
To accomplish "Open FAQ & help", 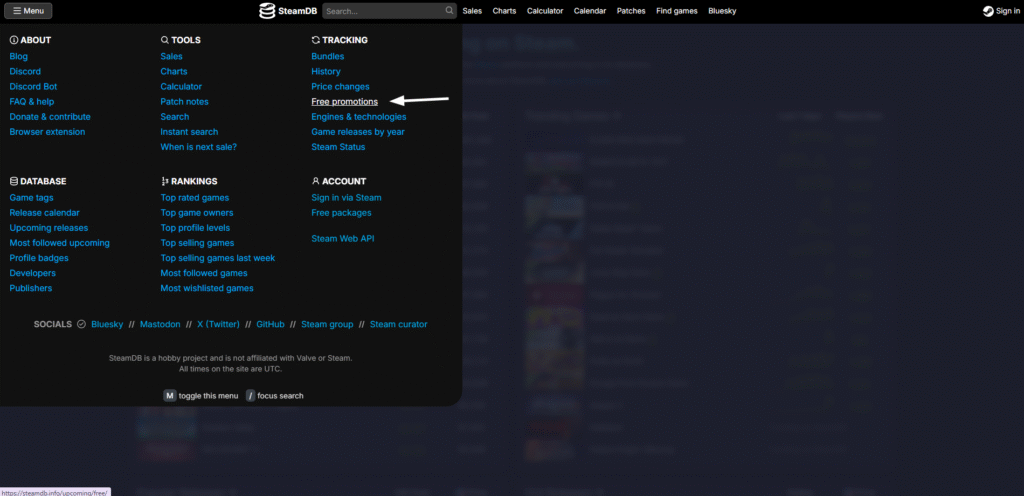I will click(31, 102).
